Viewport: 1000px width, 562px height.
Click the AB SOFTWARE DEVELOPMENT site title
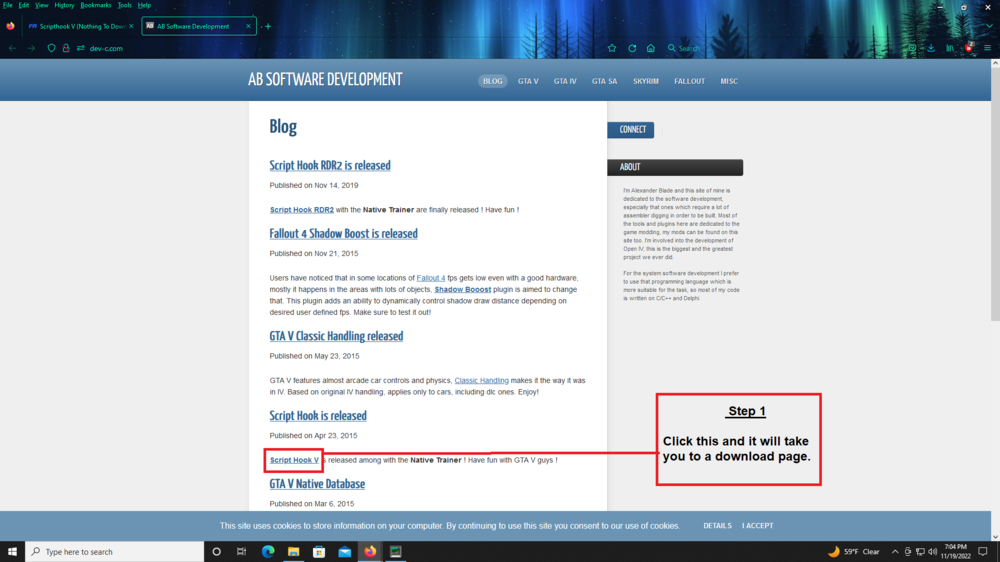tap(325, 80)
